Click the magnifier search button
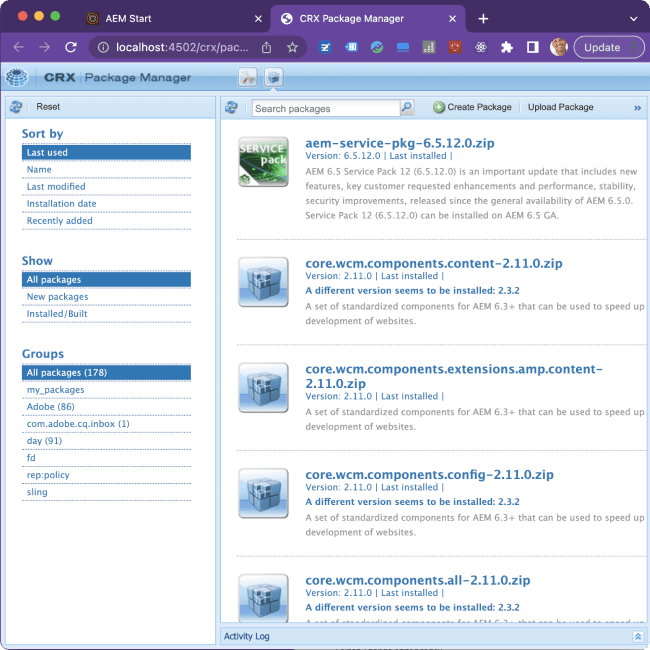 [x=407, y=108]
